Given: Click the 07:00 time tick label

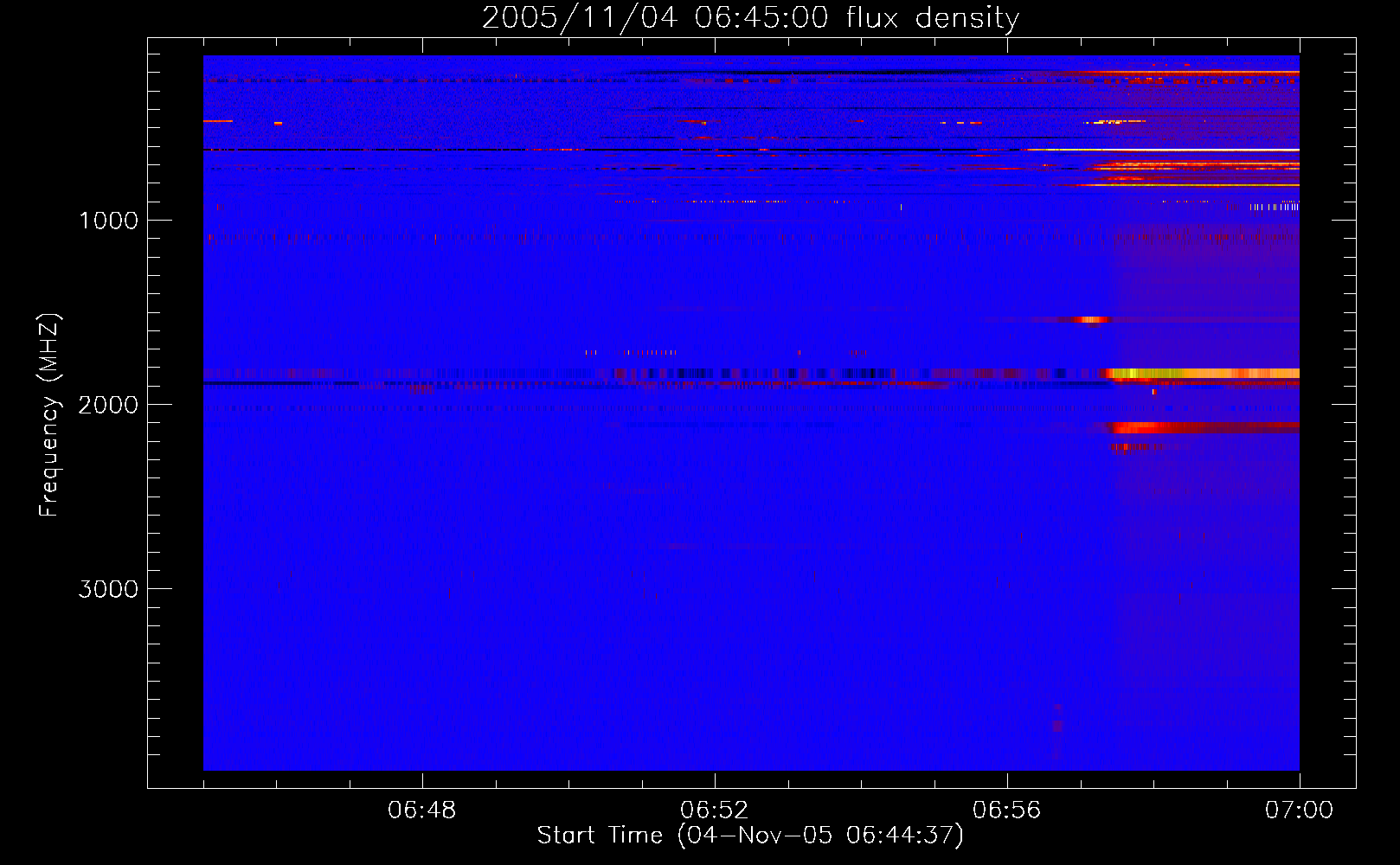Looking at the screenshot, I should 1299,811.
